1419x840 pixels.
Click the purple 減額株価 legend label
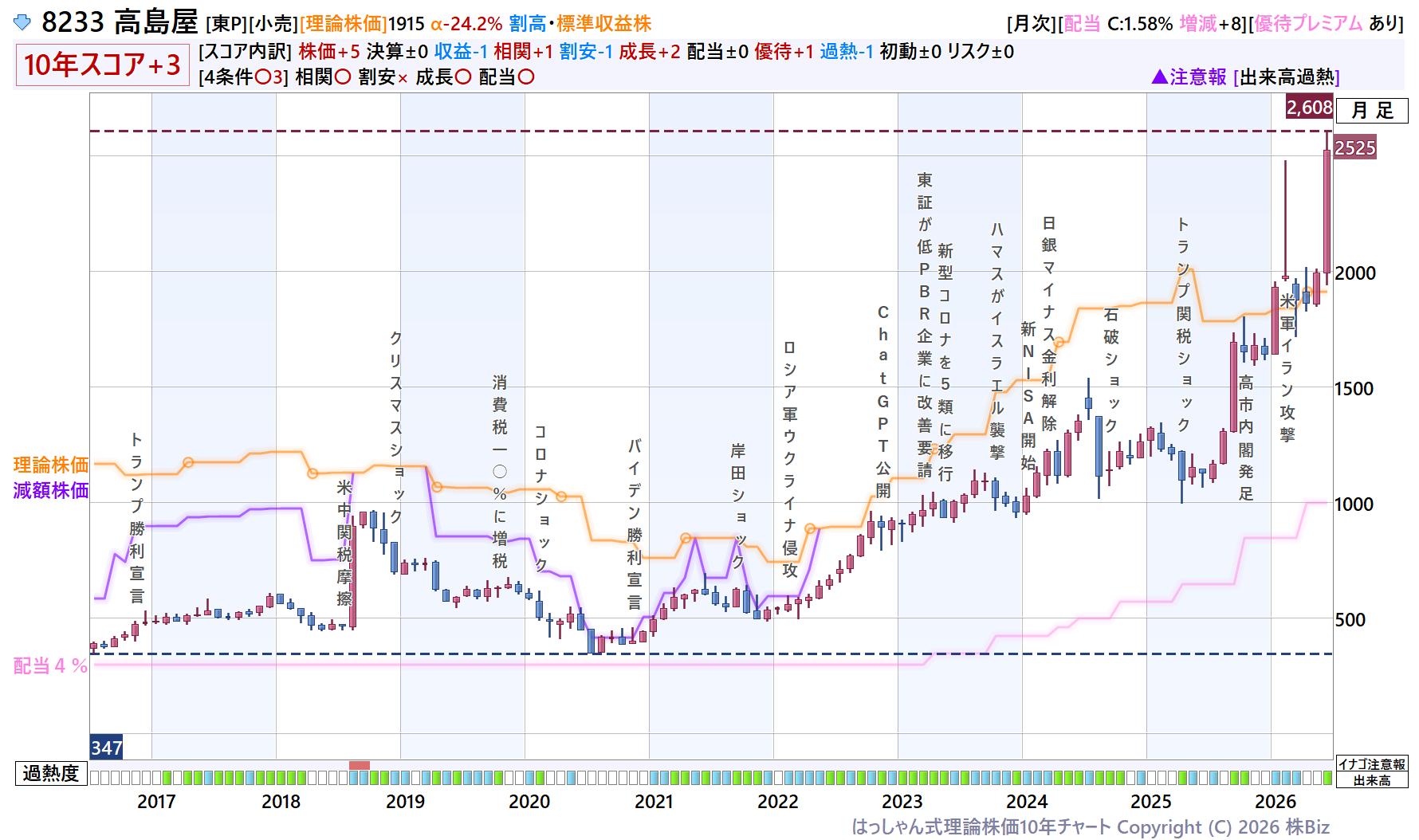51,490
